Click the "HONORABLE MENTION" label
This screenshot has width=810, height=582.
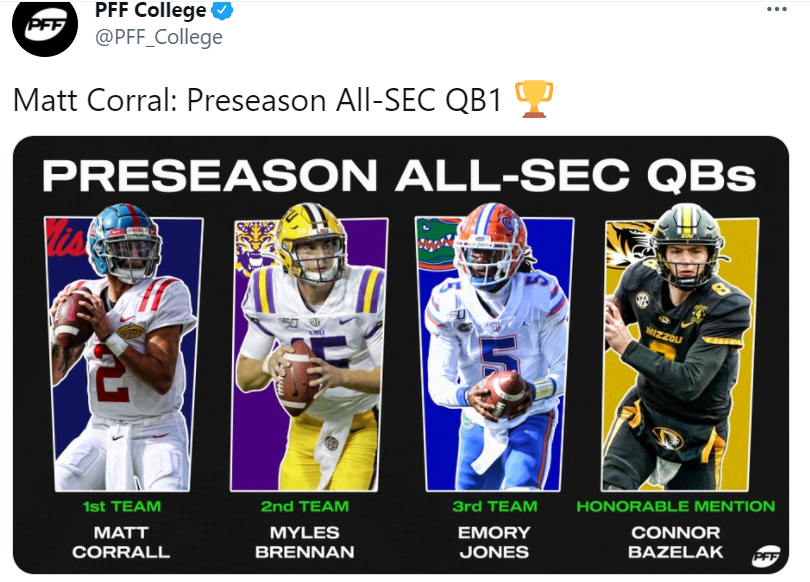pos(676,507)
